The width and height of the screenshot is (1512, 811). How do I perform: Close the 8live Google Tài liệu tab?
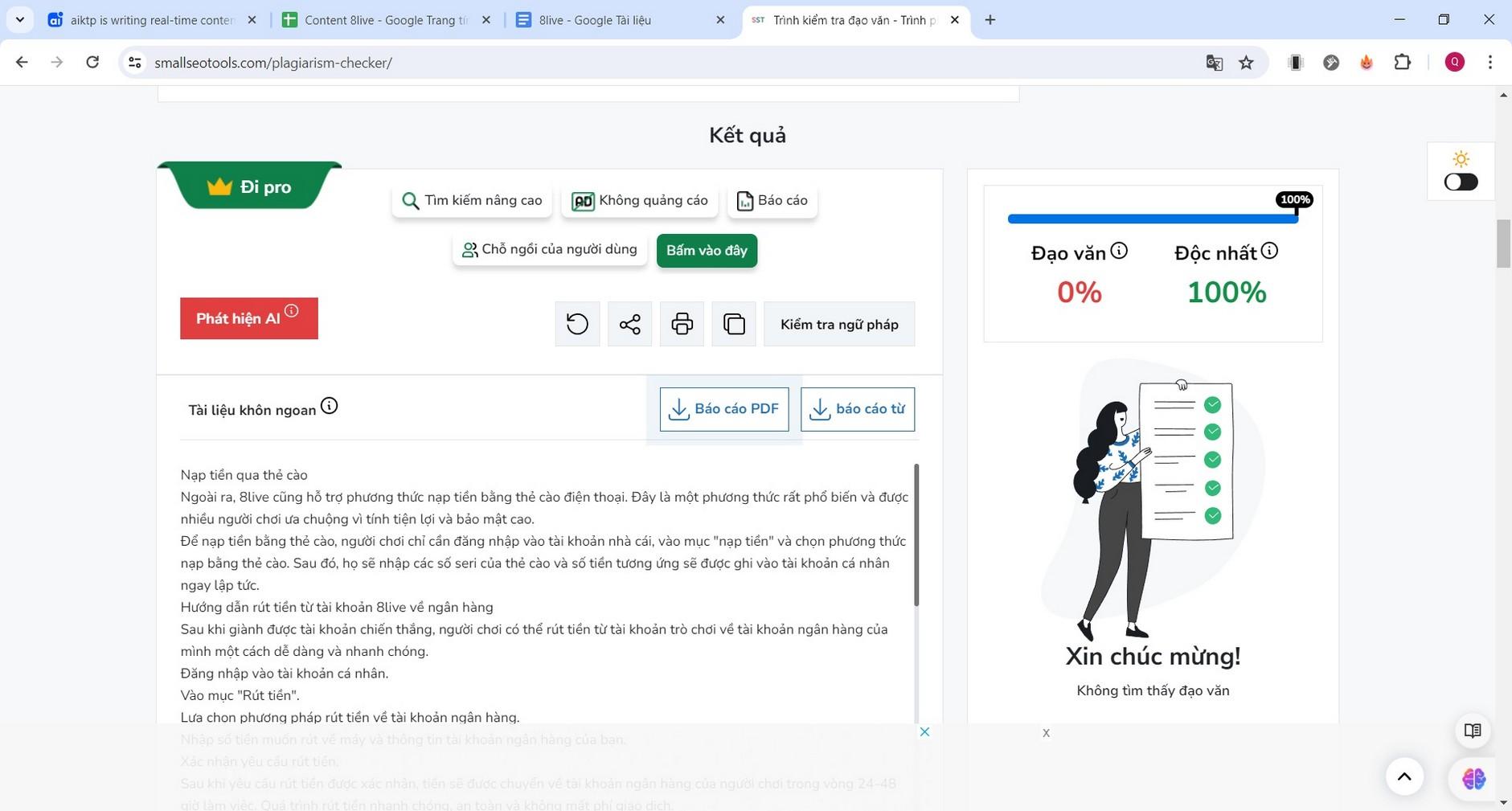tap(720, 20)
